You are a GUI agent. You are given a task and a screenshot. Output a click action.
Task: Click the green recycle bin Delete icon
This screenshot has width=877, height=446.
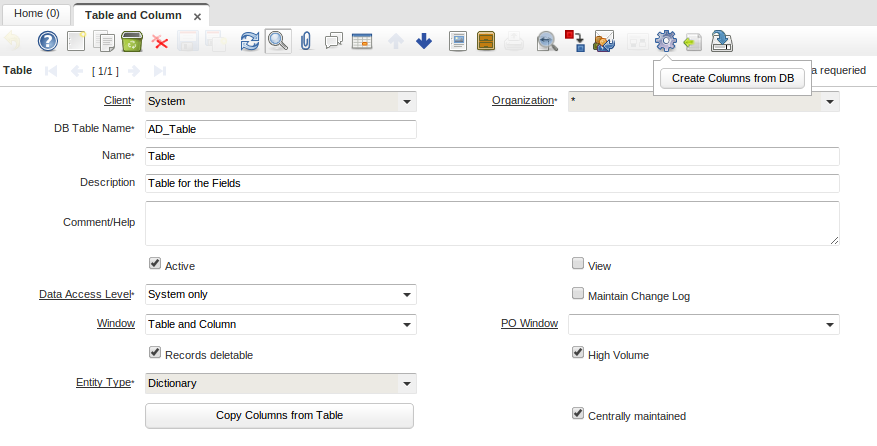point(131,42)
